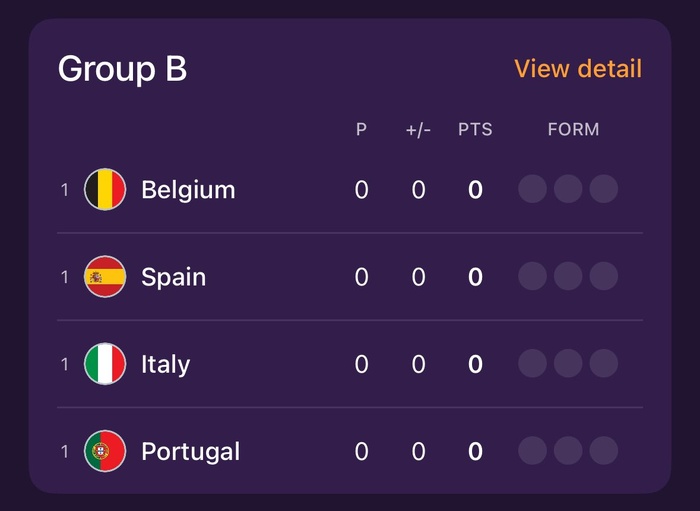Screen dimensions: 700x511
Task: Click the PTS column header
Action: (x=475, y=130)
